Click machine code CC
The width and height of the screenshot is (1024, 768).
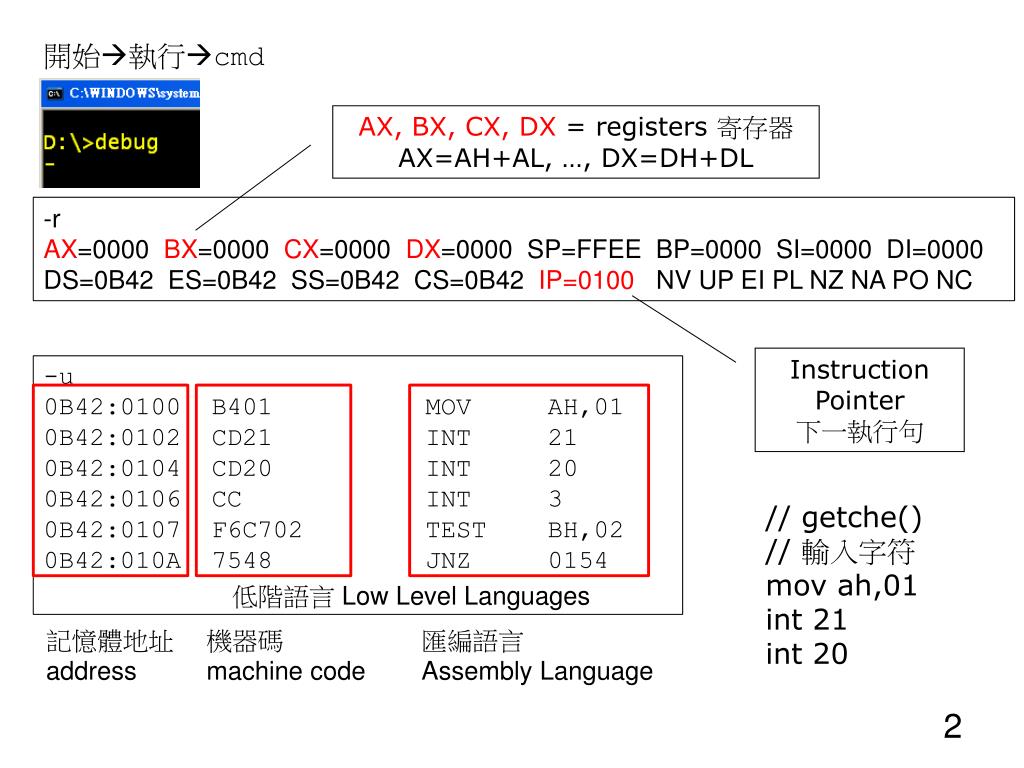[x=227, y=499]
